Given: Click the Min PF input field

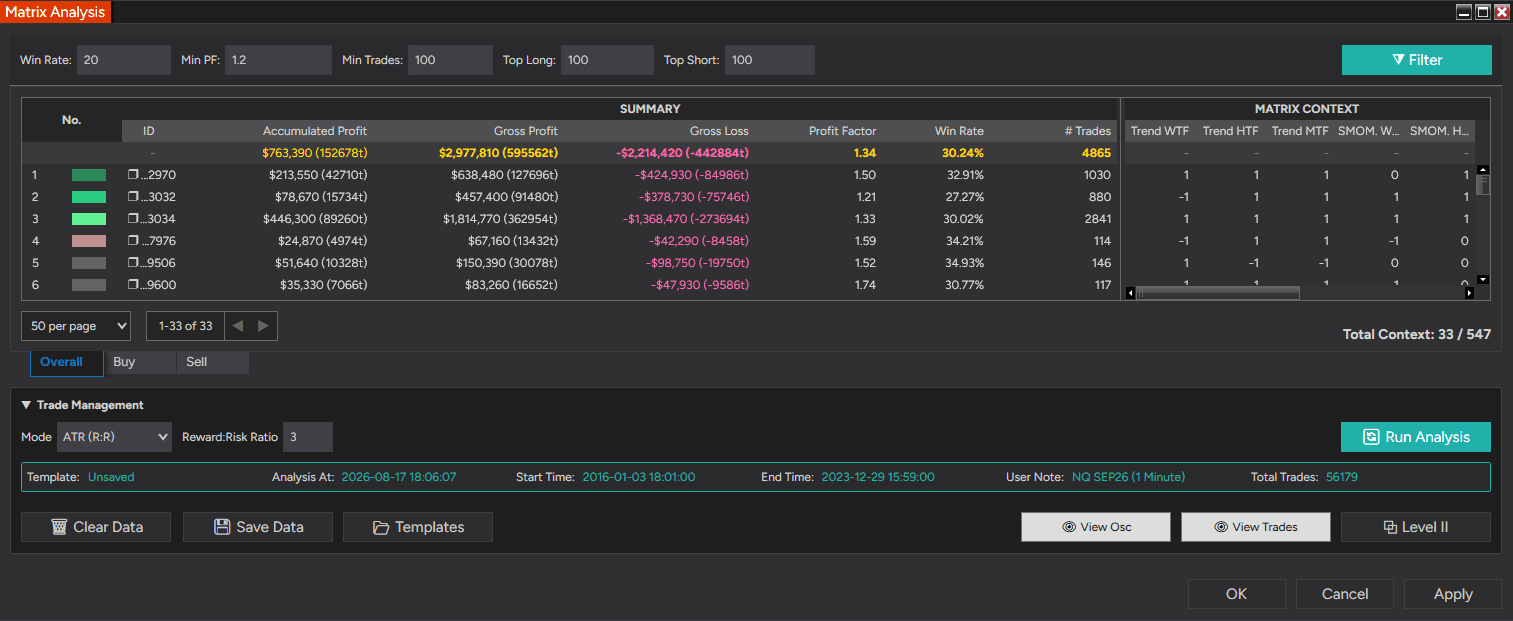Looking at the screenshot, I should 278,60.
